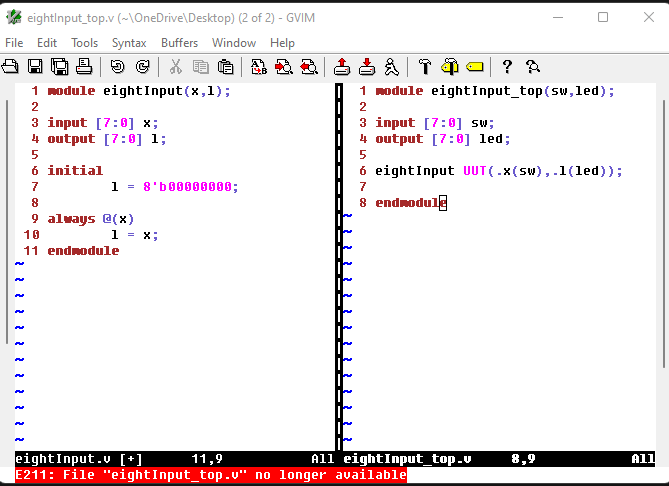Click the Jump to Tag icon
669x486 pixels.
[473, 67]
